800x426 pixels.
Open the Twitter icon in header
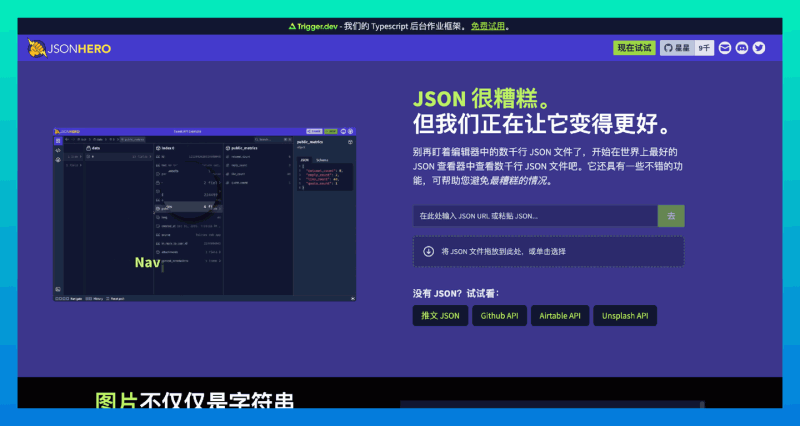pos(759,48)
